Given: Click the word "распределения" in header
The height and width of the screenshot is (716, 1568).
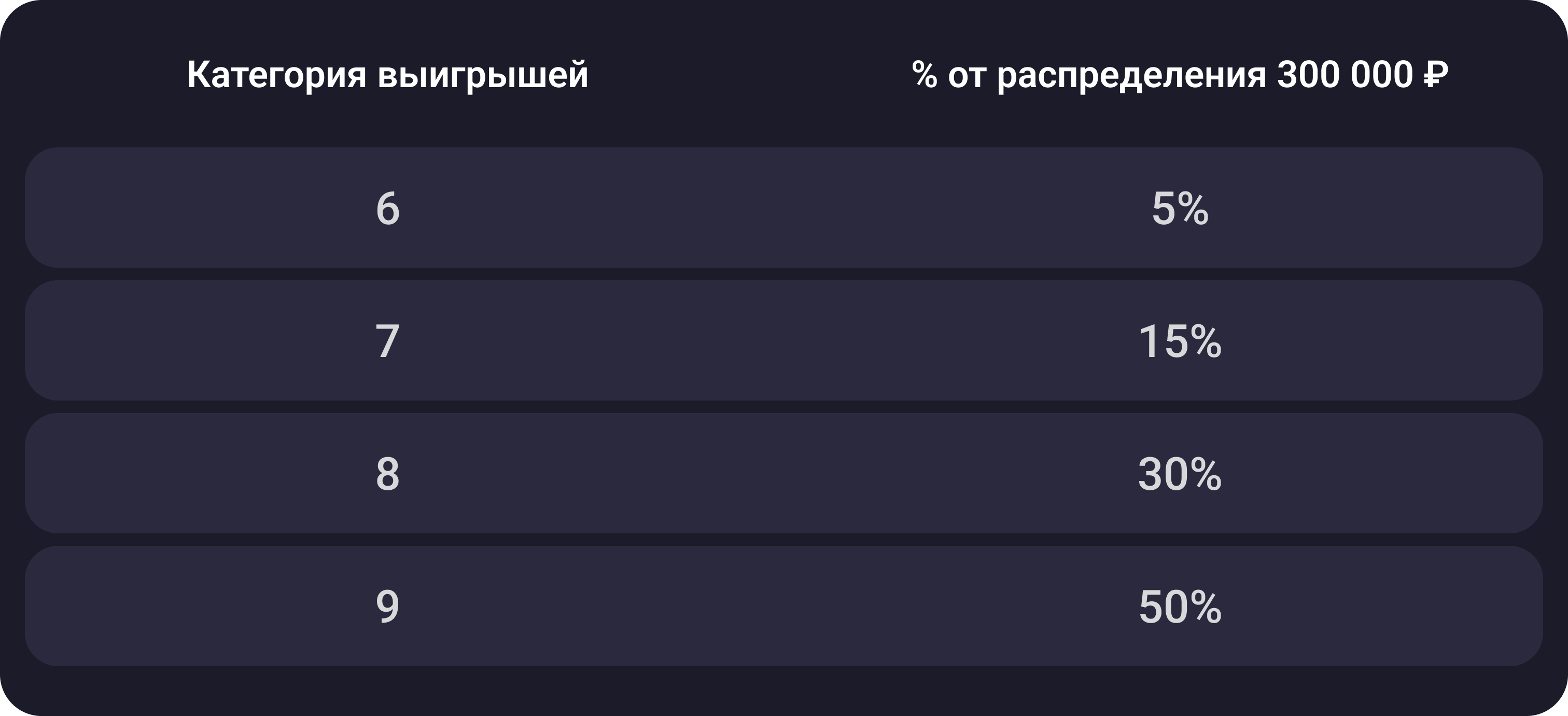Looking at the screenshot, I should point(1131,77).
